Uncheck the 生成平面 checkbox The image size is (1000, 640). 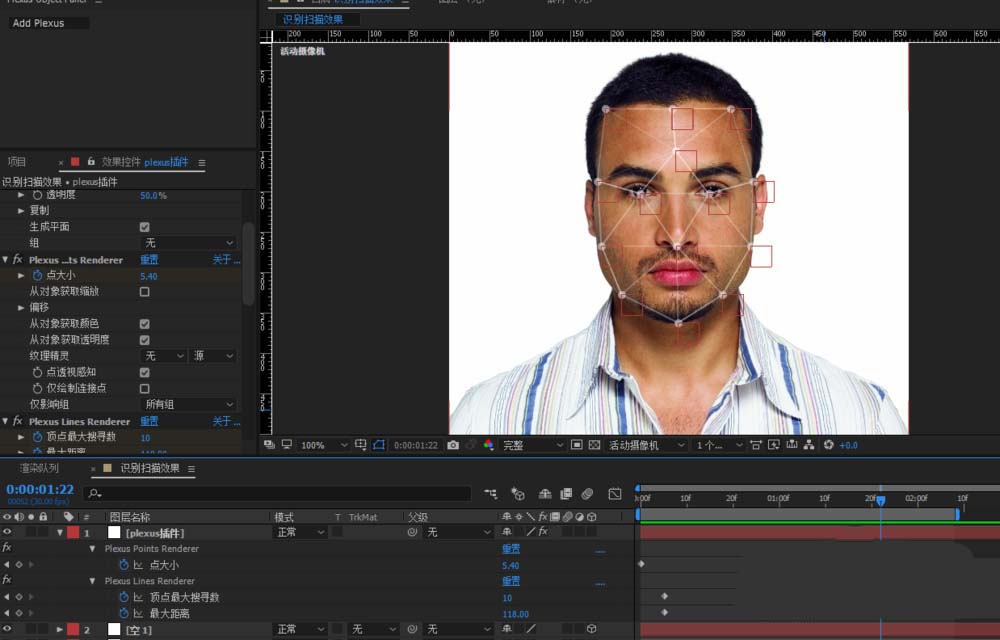point(144,227)
